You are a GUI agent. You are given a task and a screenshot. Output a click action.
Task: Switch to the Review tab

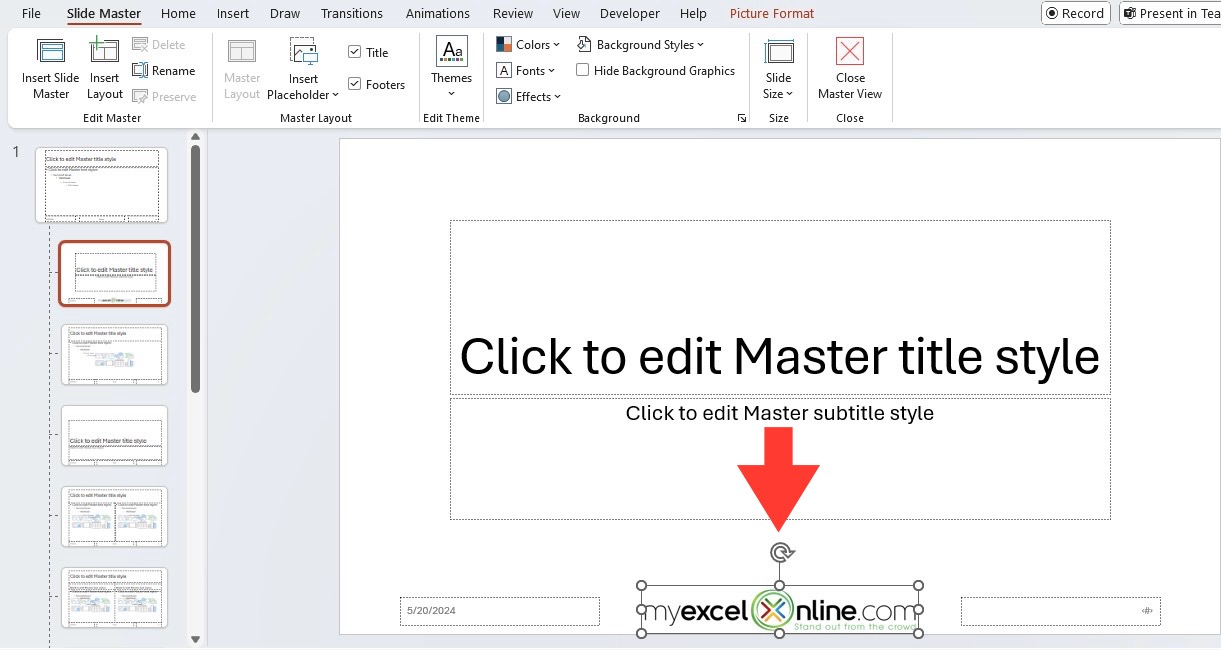pyautogui.click(x=513, y=13)
